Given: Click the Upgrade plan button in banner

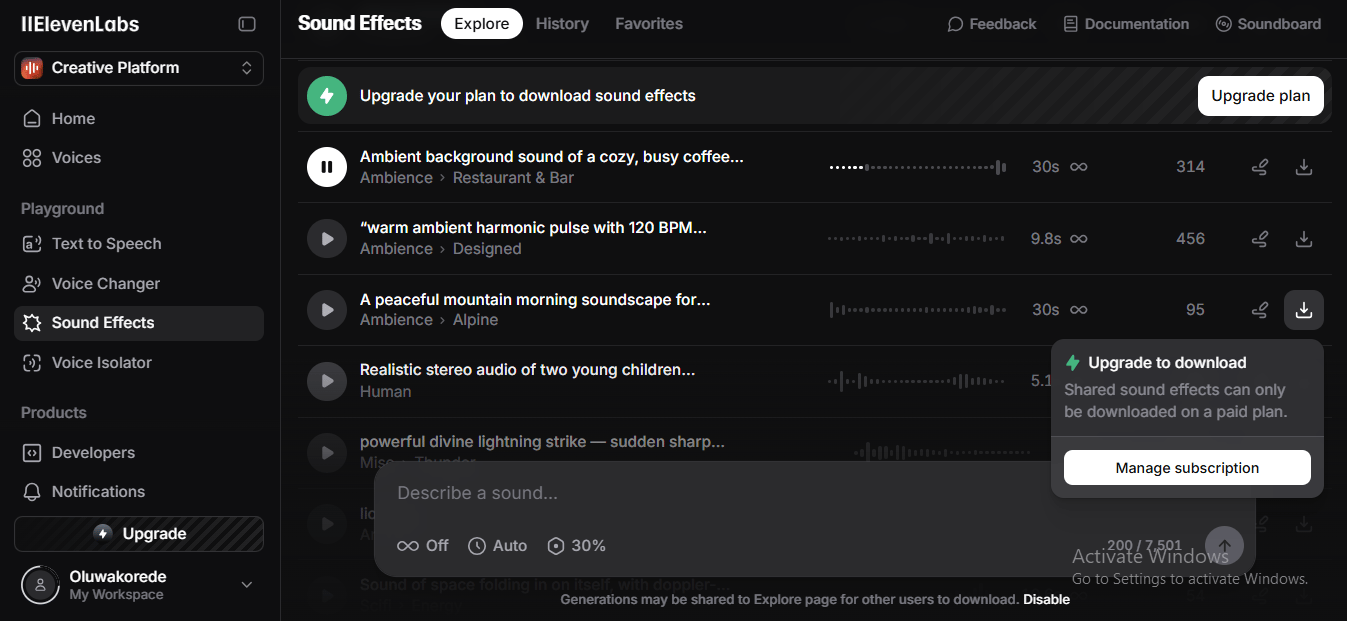Looking at the screenshot, I should [x=1260, y=96].
